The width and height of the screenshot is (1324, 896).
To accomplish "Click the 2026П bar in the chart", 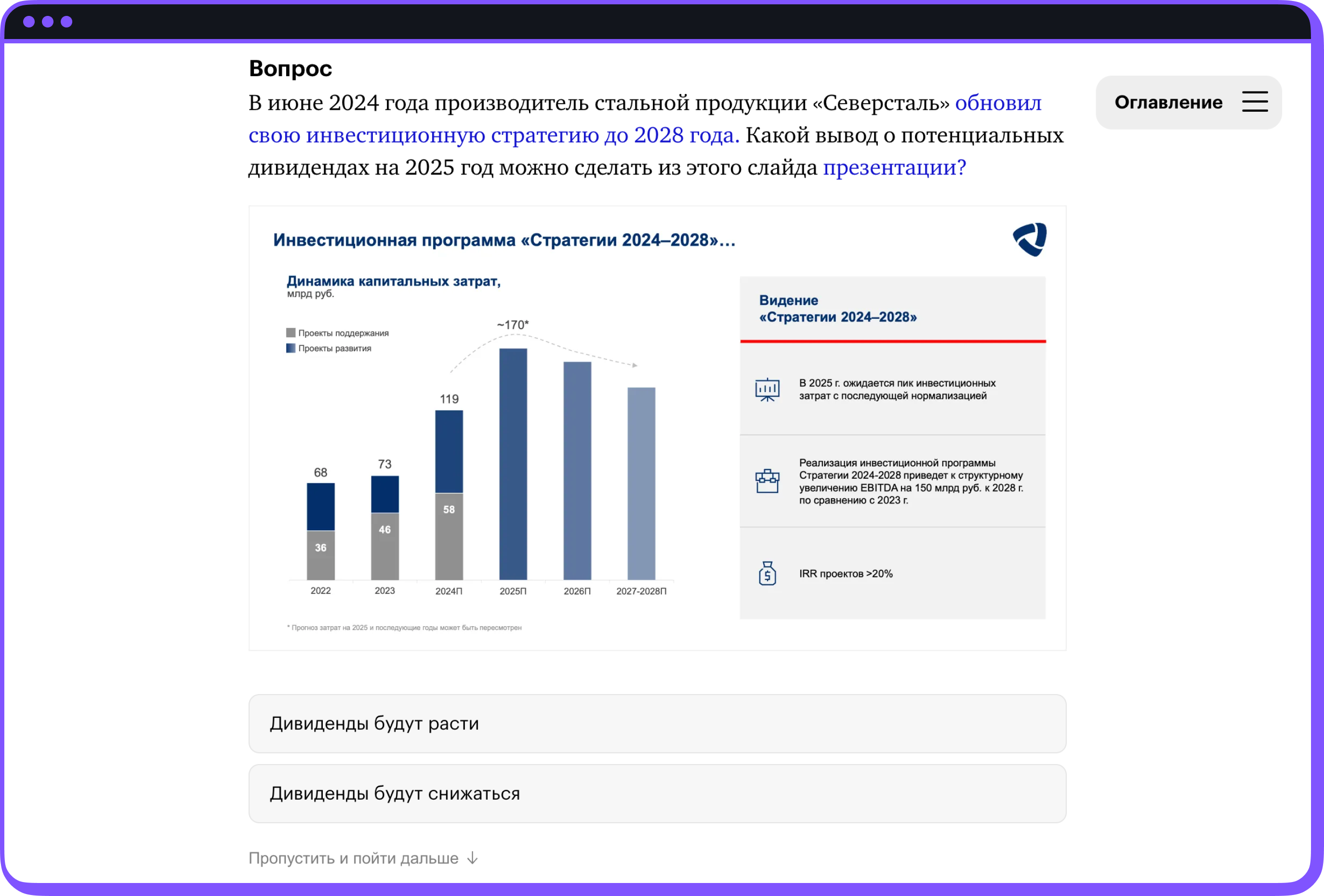I will 577,471.
